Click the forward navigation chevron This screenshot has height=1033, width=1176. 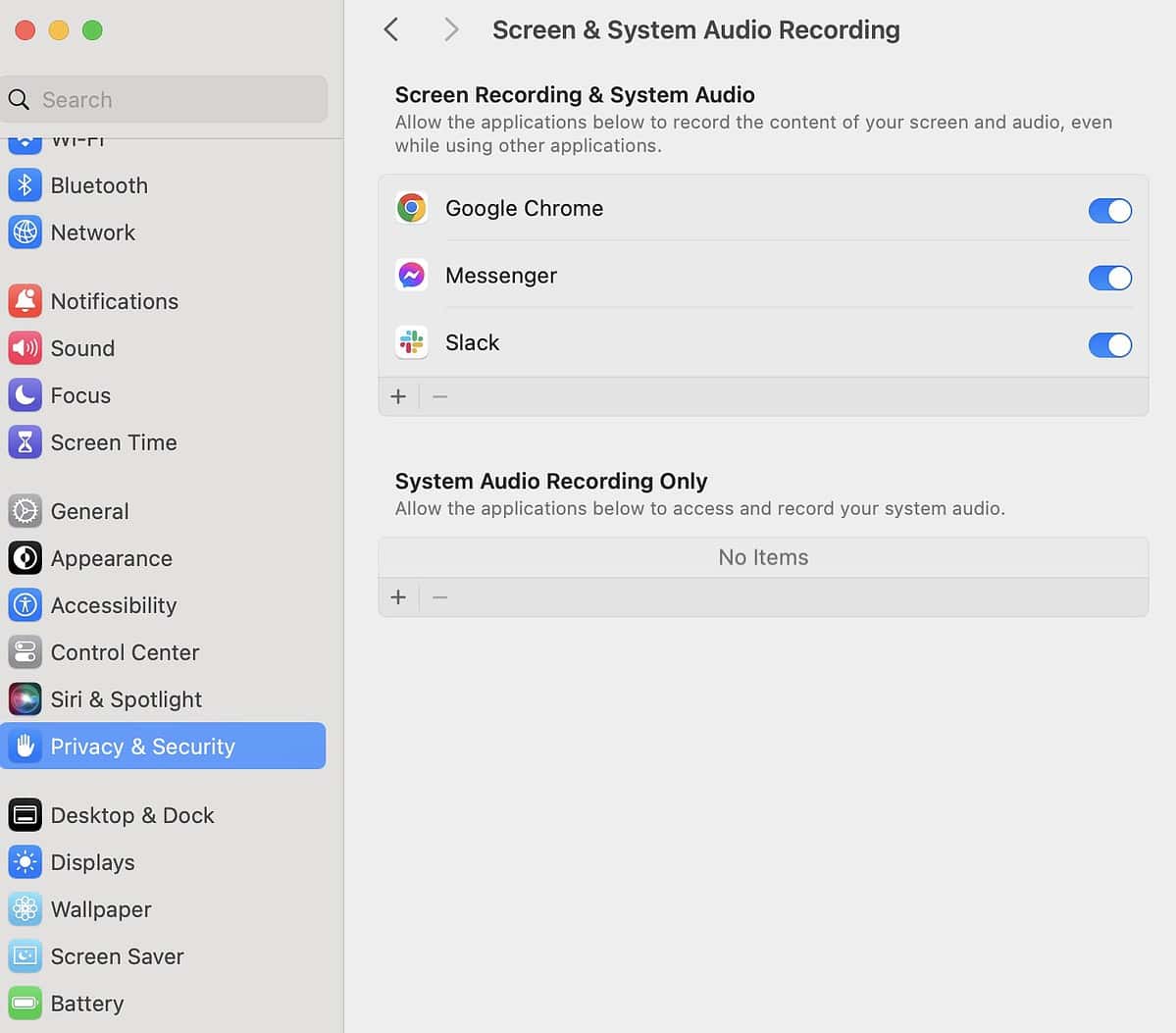tap(450, 29)
